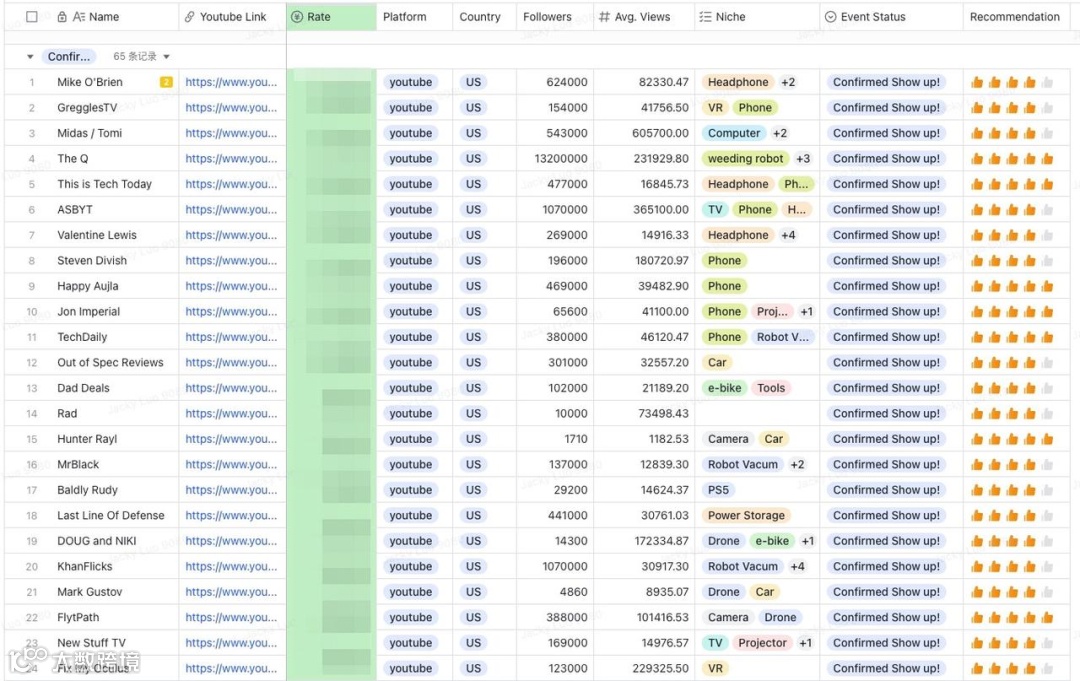Select the Name column header
Screen dimensions: 1080x681
(104, 17)
